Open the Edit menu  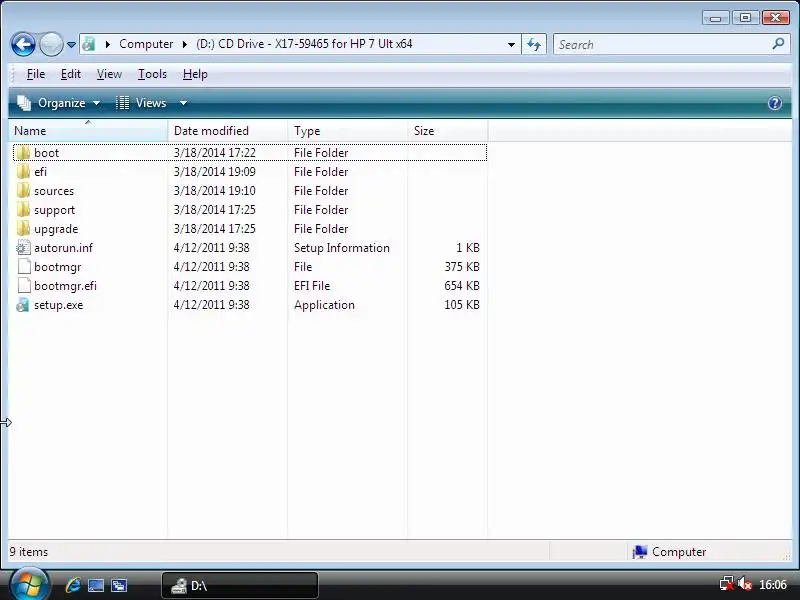(x=70, y=74)
